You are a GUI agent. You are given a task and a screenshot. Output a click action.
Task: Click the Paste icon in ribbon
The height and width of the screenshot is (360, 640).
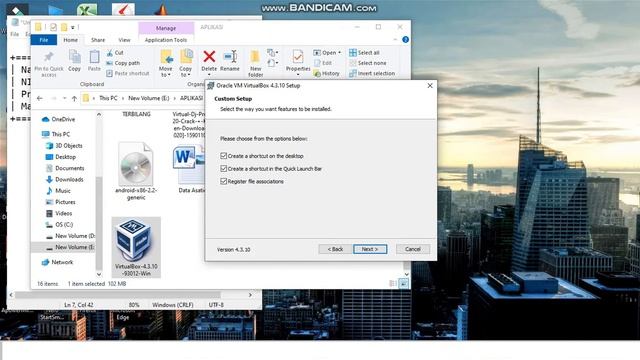tap(94, 60)
